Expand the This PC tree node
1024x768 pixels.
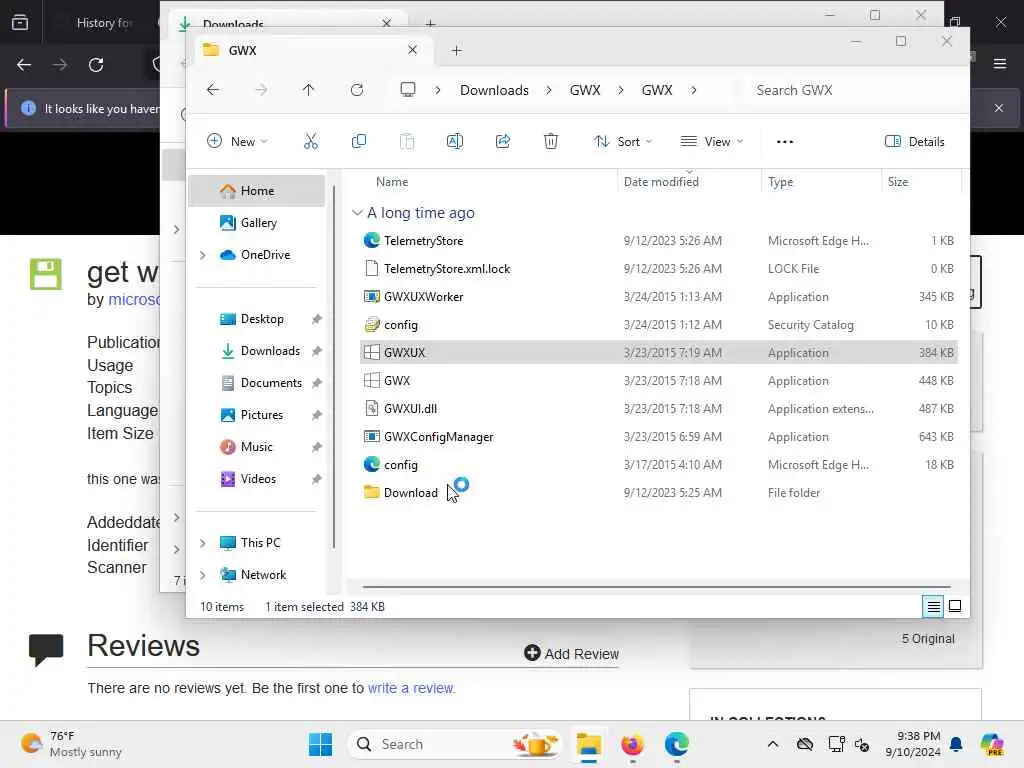tap(202, 543)
